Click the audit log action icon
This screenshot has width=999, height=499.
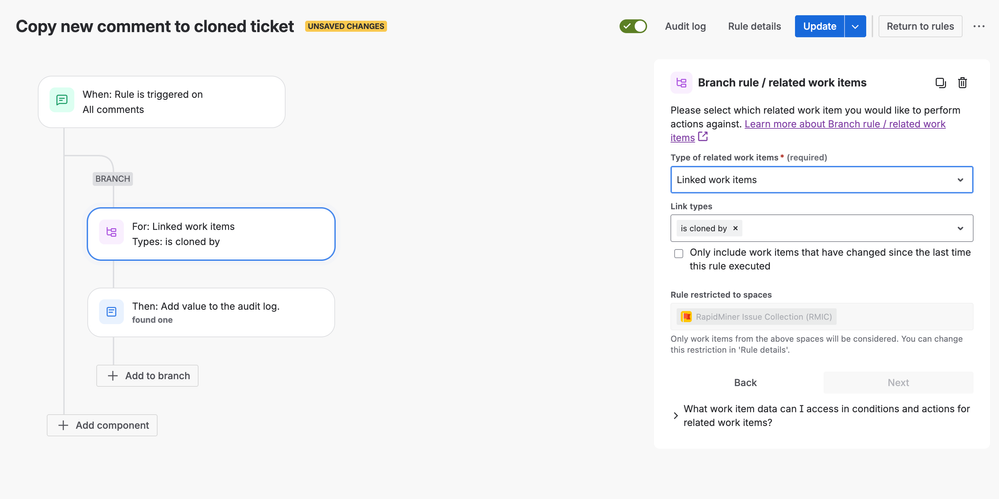click(x=111, y=312)
